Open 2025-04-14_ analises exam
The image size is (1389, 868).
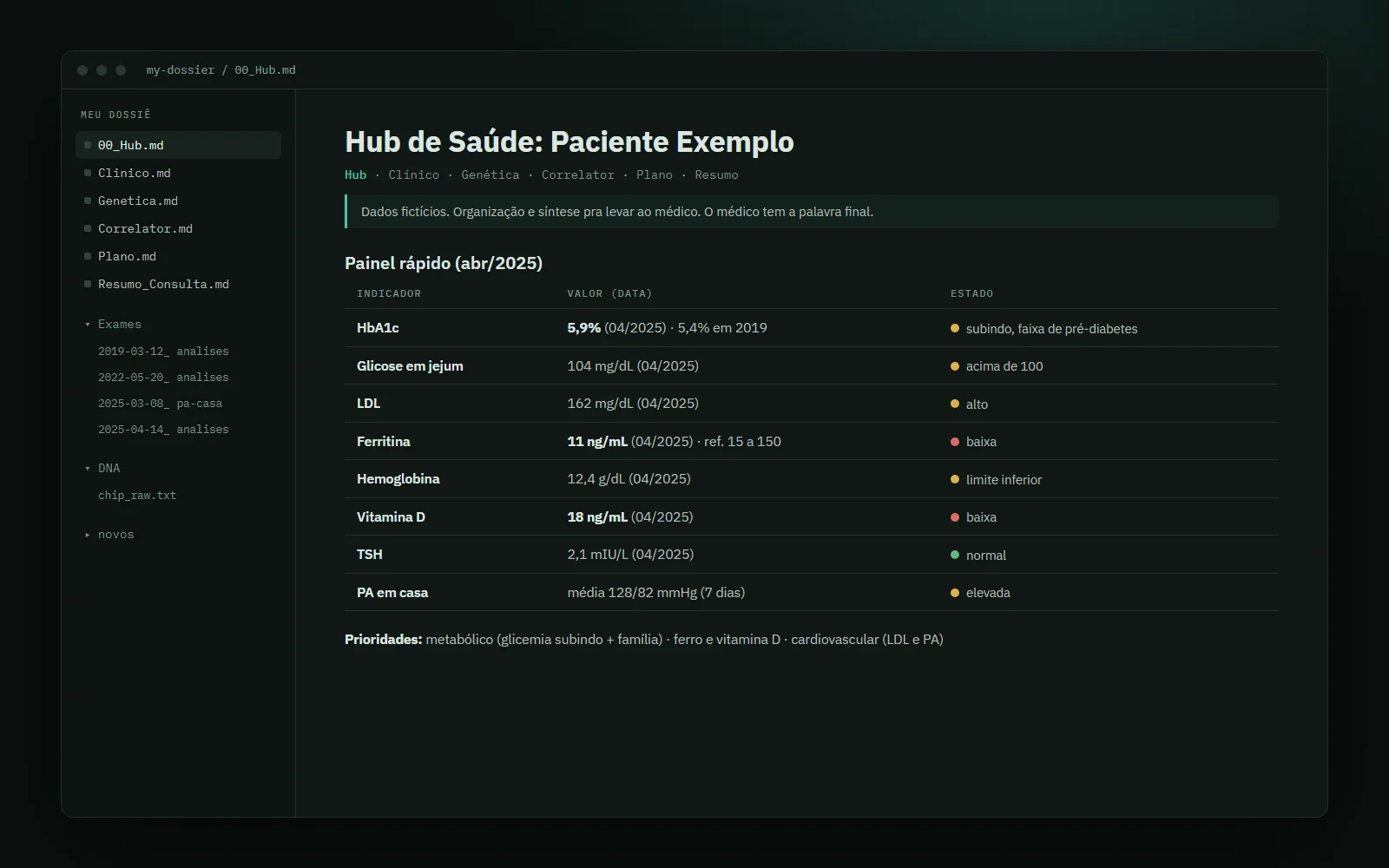point(163,429)
